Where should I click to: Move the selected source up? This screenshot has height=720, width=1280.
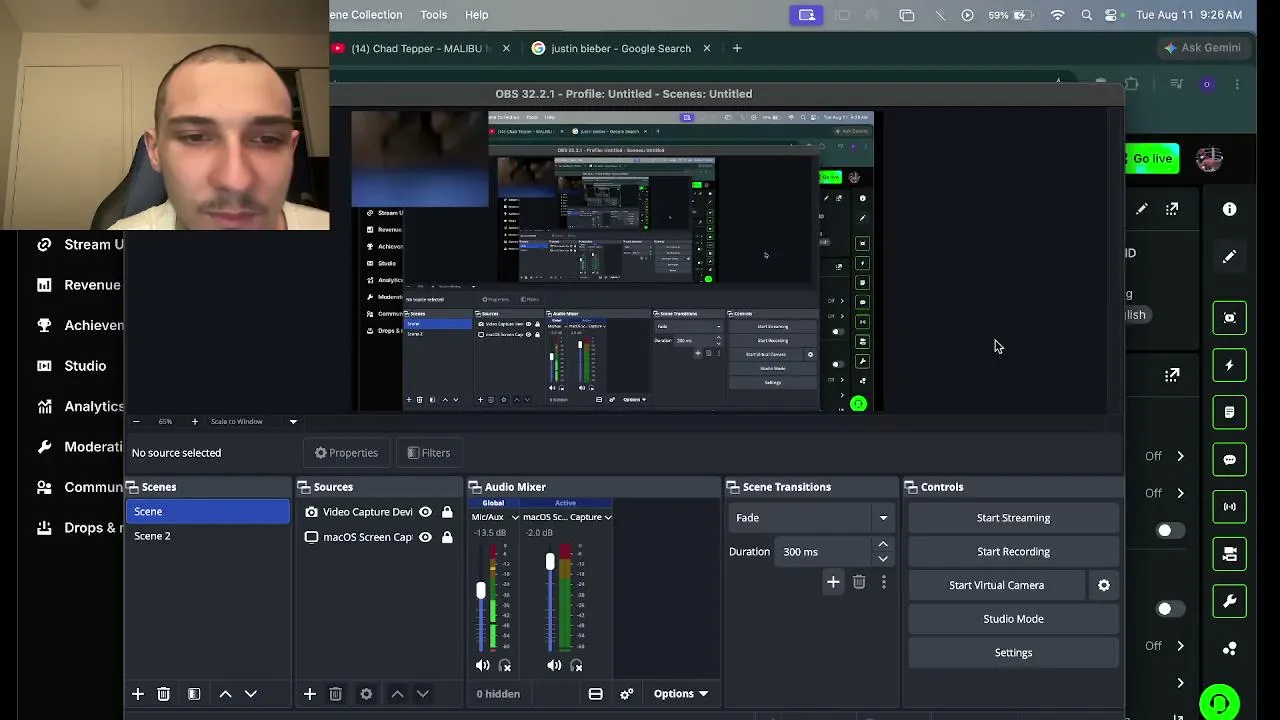(x=397, y=694)
